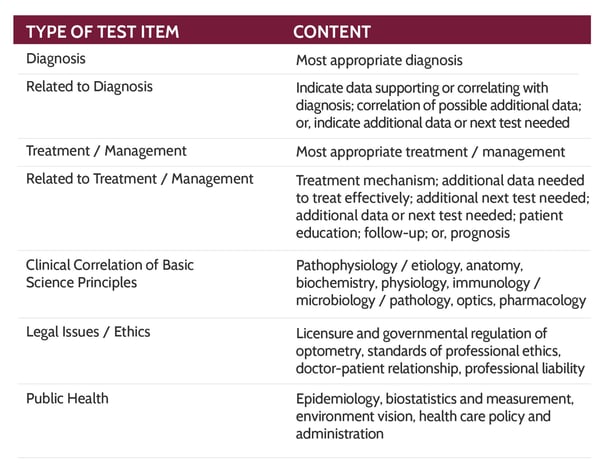Select the Diagnosis row label
600x471 pixels.
(56, 59)
